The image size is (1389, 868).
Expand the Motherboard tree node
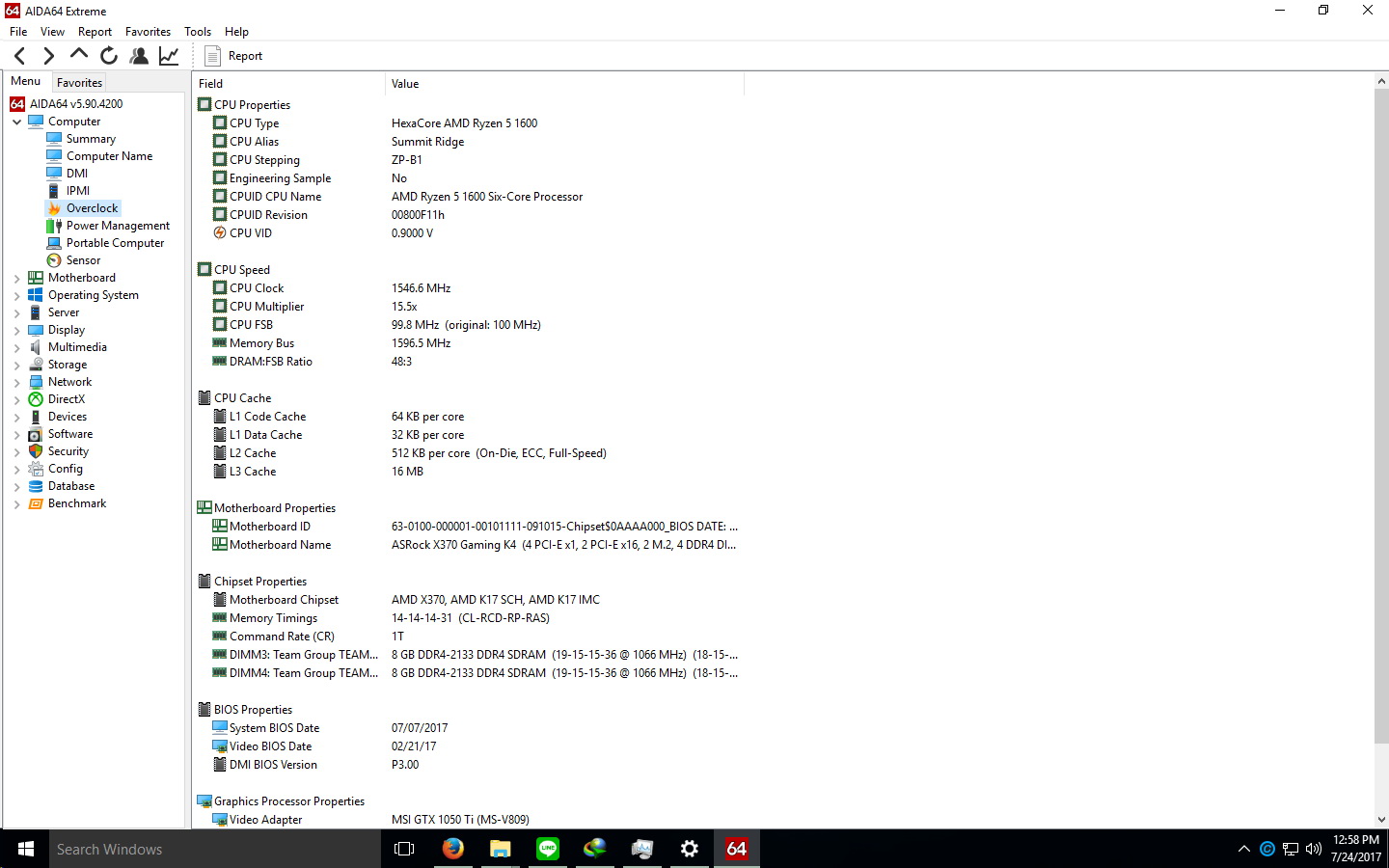tap(16, 279)
